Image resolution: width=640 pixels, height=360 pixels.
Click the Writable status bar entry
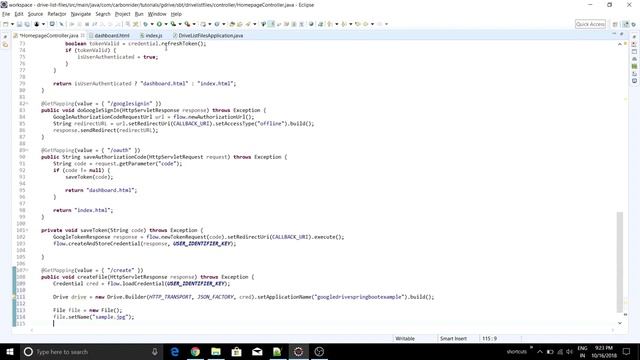tap(405, 338)
